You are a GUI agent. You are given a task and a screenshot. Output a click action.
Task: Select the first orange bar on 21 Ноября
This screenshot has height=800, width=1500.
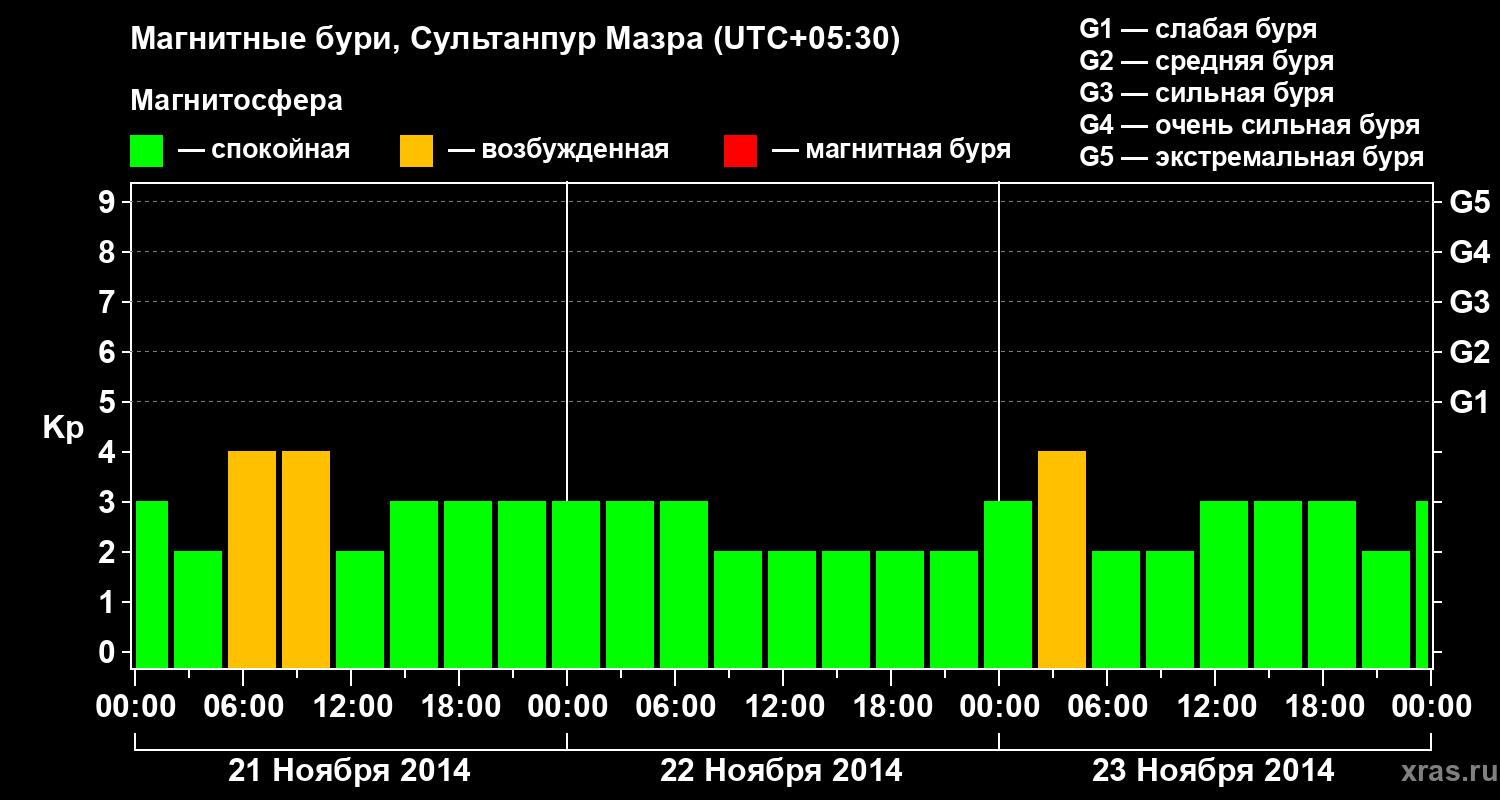[x=252, y=560]
